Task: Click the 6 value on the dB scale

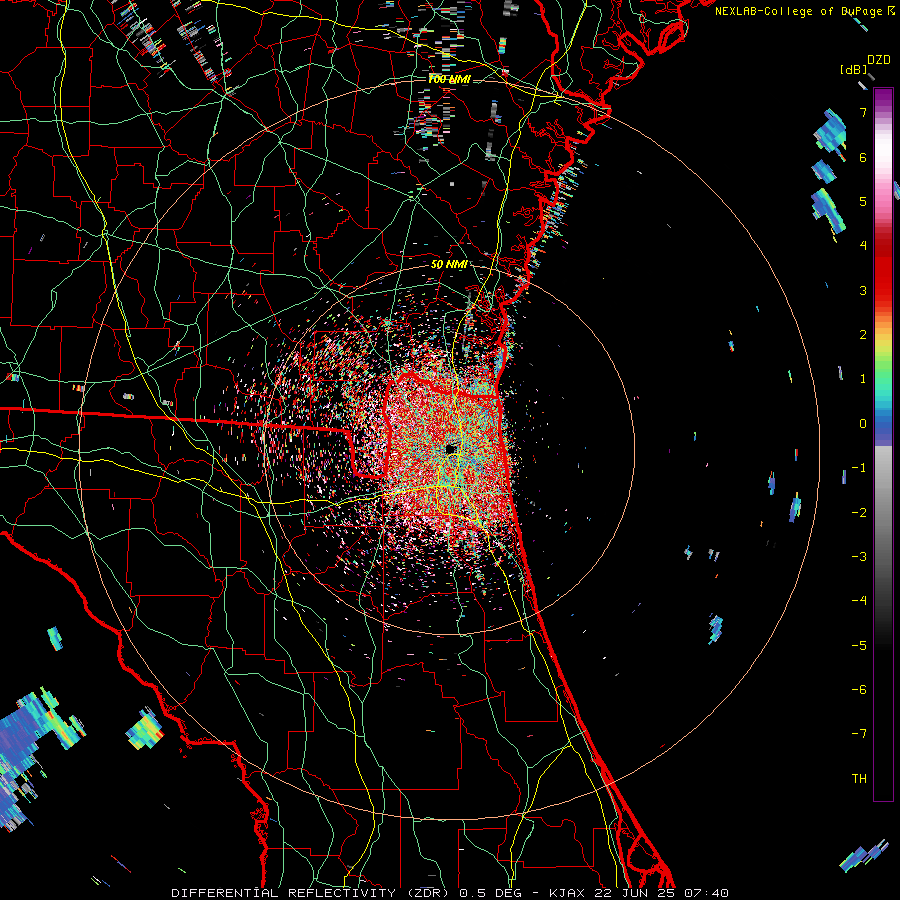Action: (x=863, y=157)
